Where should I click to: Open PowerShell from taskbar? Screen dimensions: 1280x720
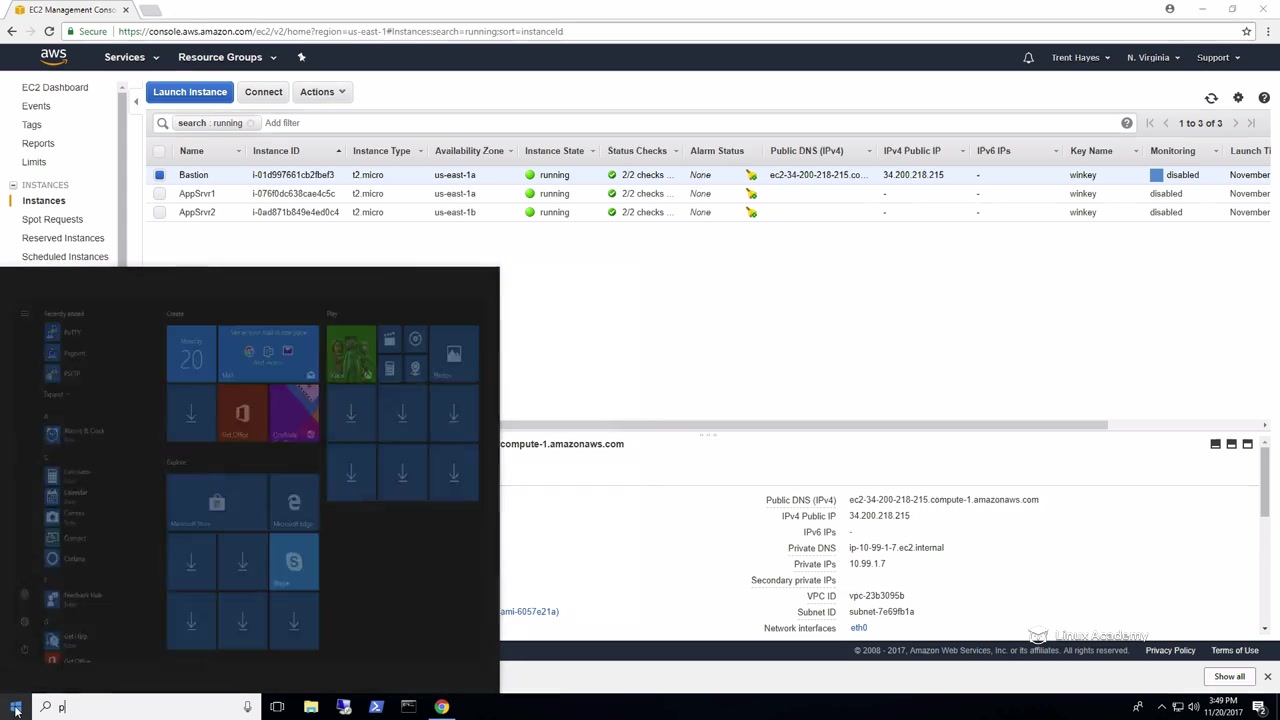(x=376, y=707)
